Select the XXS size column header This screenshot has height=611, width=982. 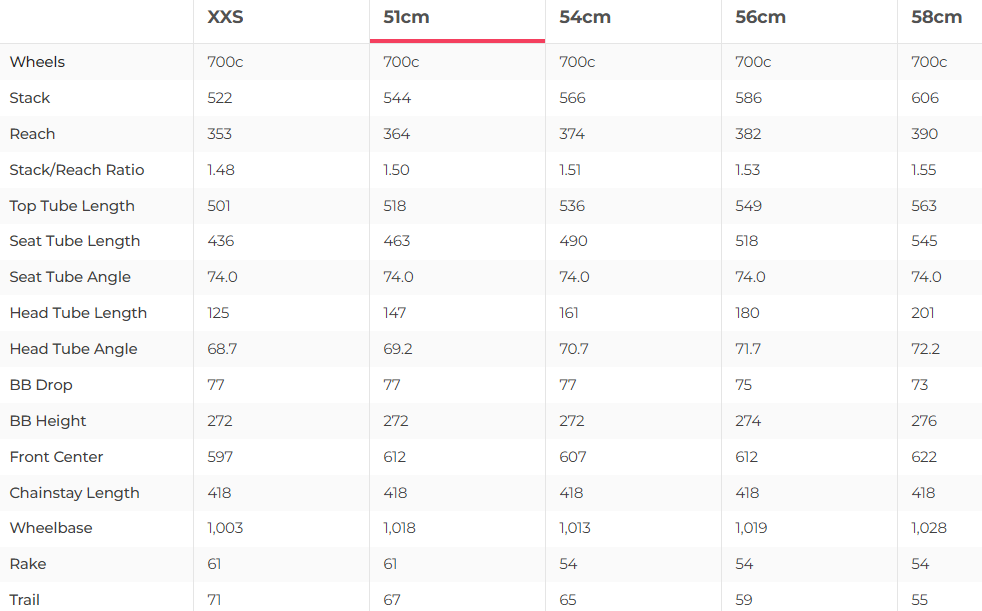[225, 18]
